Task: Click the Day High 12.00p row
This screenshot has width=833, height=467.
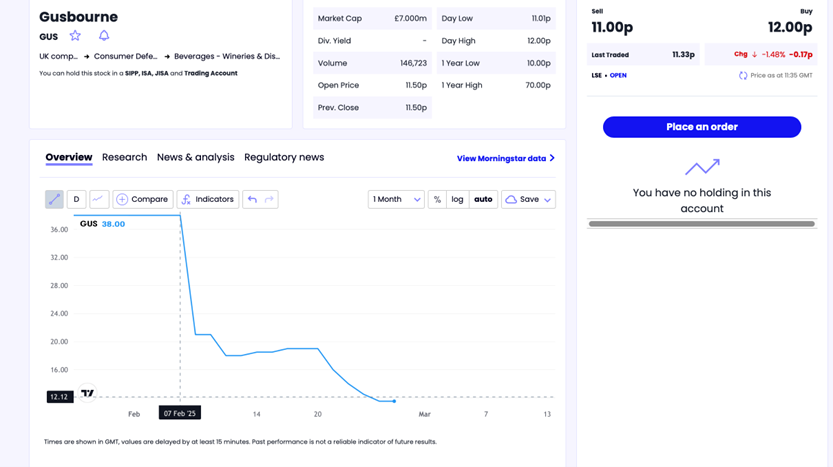Action: (496, 40)
